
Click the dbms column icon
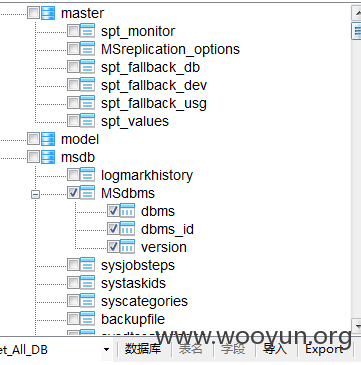[127, 211]
